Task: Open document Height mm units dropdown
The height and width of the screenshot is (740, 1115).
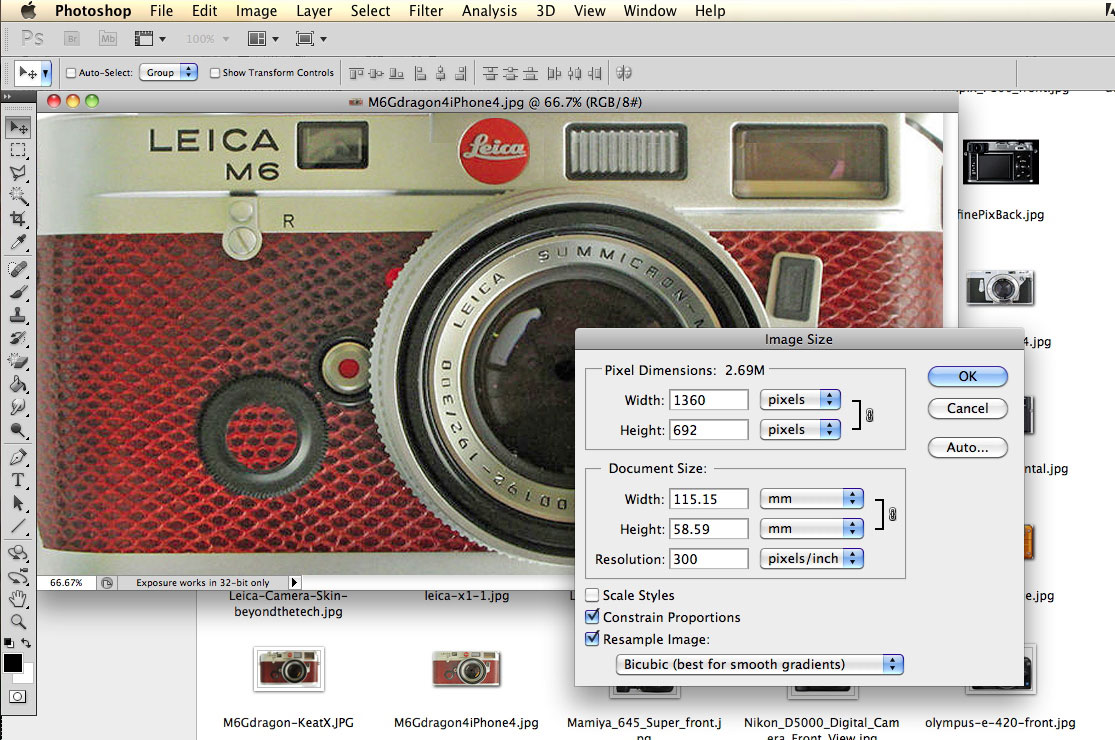Action: click(811, 529)
